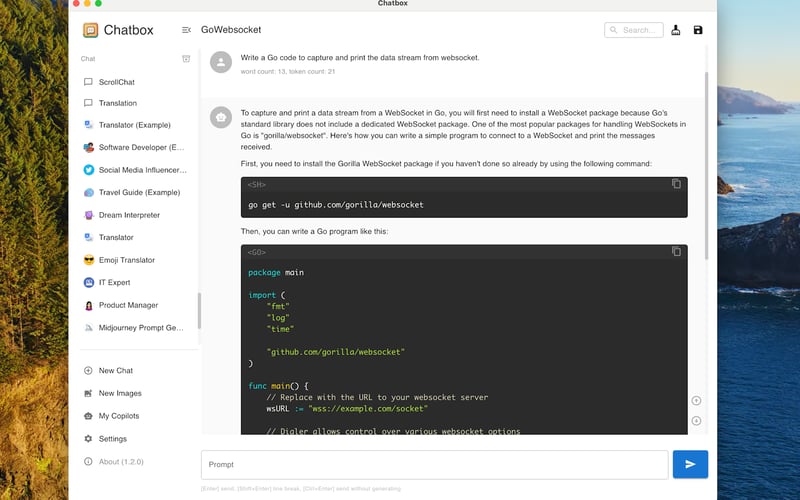
Task: Click the archive icon beside Chat header
Action: pyautogui.click(x=186, y=59)
